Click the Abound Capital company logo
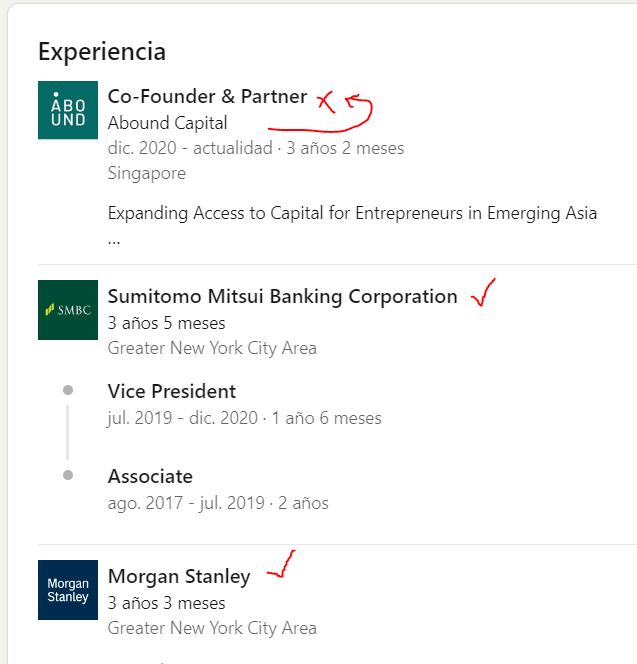The height and width of the screenshot is (664, 637). 68,110
